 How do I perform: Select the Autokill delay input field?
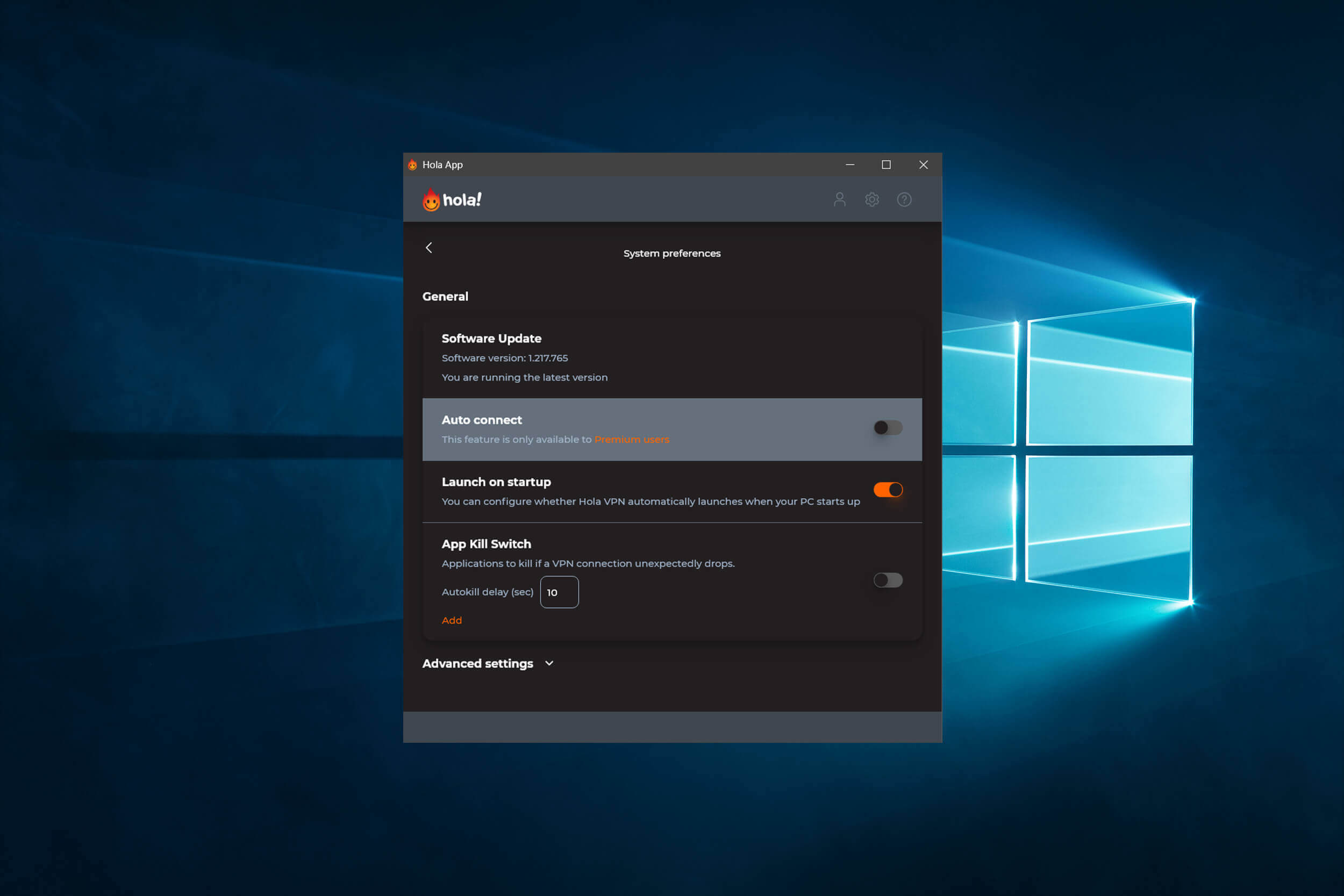click(x=557, y=591)
